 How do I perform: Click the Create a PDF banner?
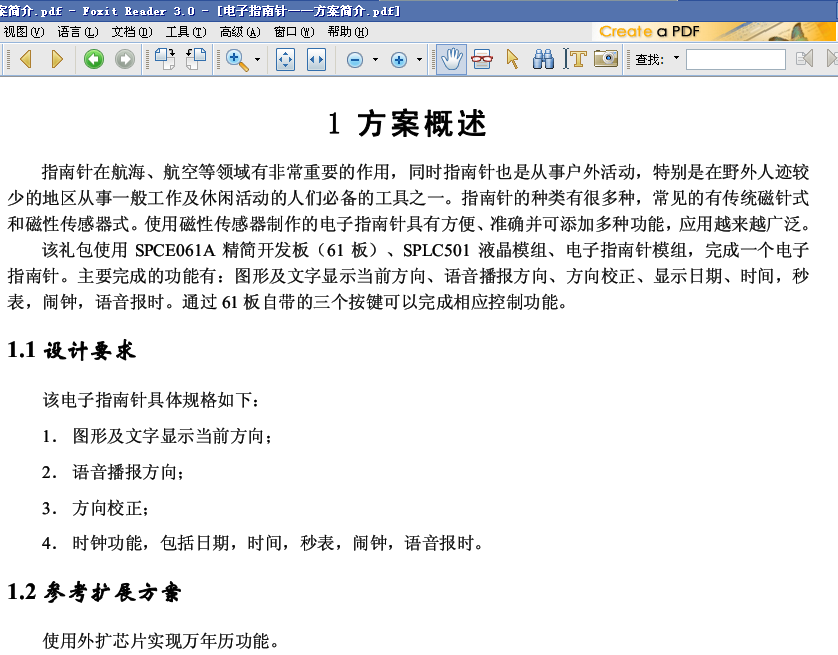tap(714, 32)
